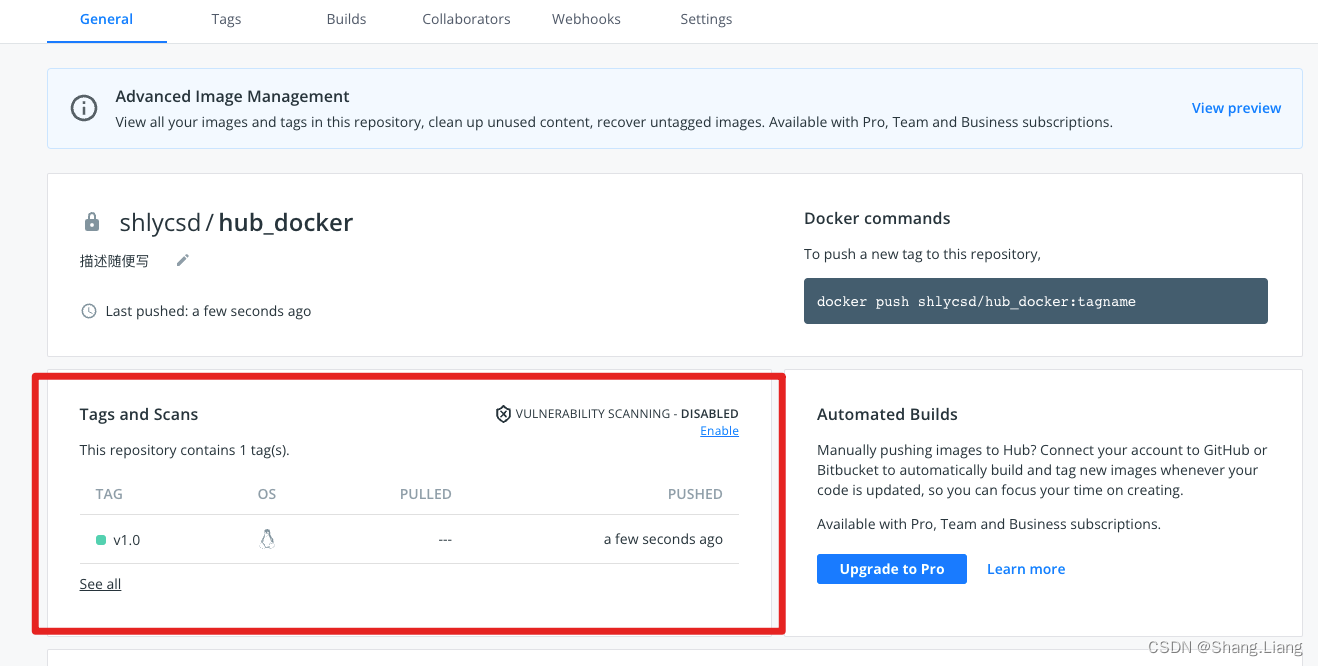This screenshot has height=666, width=1318.
Task: Click the Upgrade to Pro button
Action: point(892,569)
